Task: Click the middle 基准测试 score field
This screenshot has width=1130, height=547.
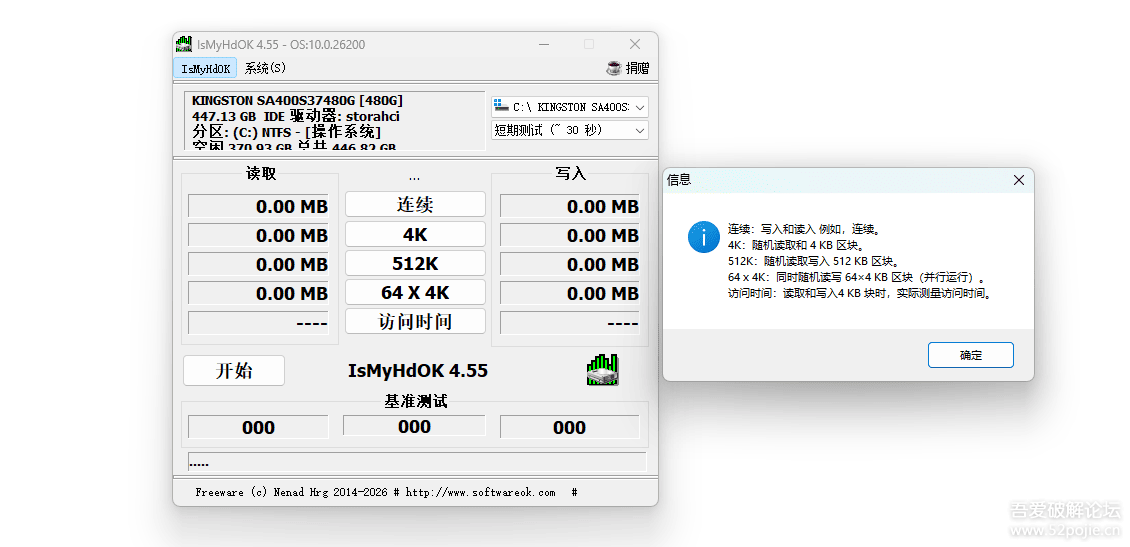Action: click(414, 426)
